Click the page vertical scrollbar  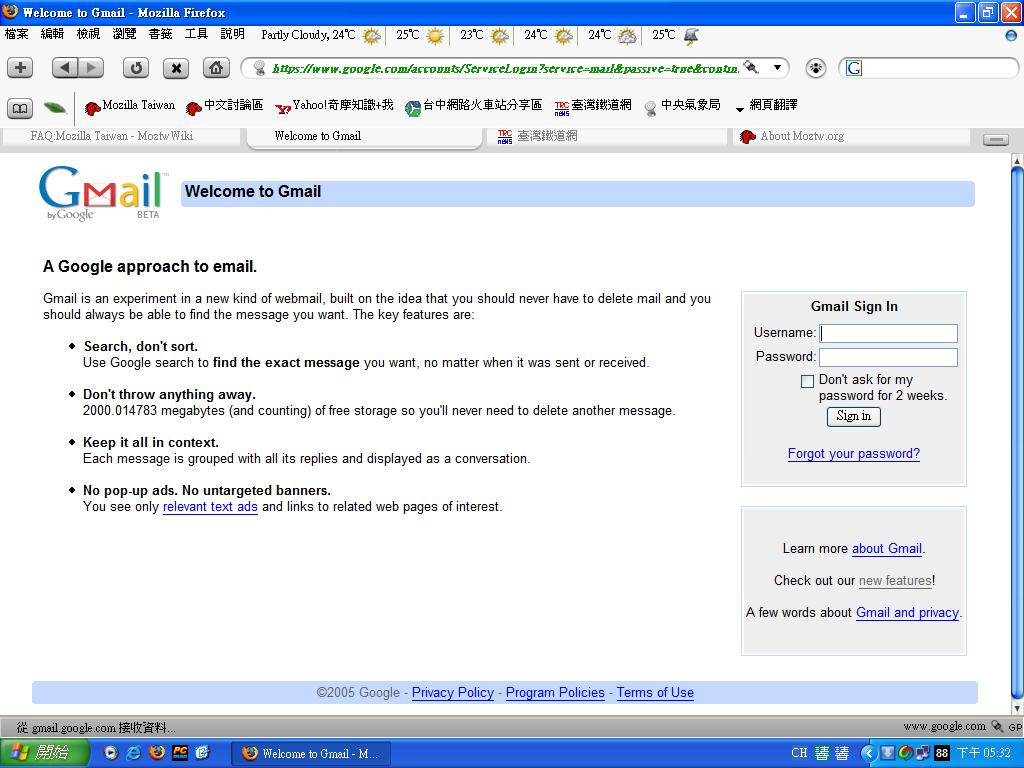(x=1017, y=430)
